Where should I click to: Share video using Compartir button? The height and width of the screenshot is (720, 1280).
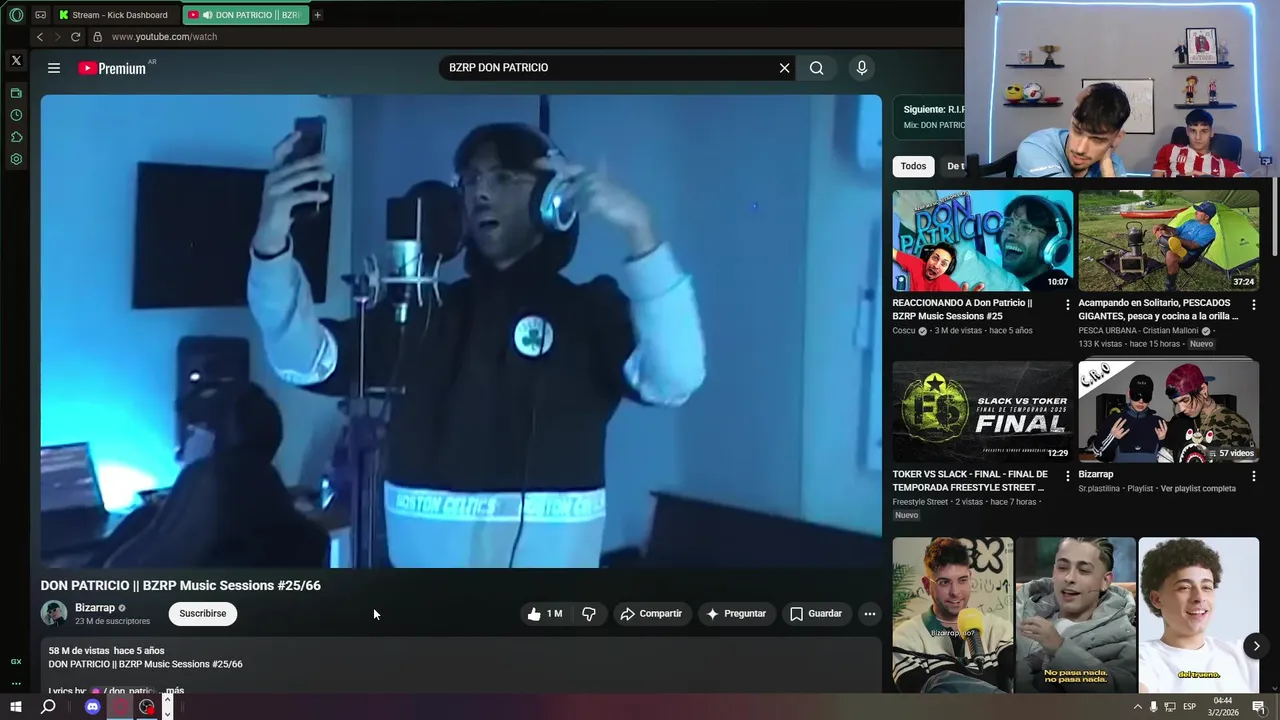point(651,614)
